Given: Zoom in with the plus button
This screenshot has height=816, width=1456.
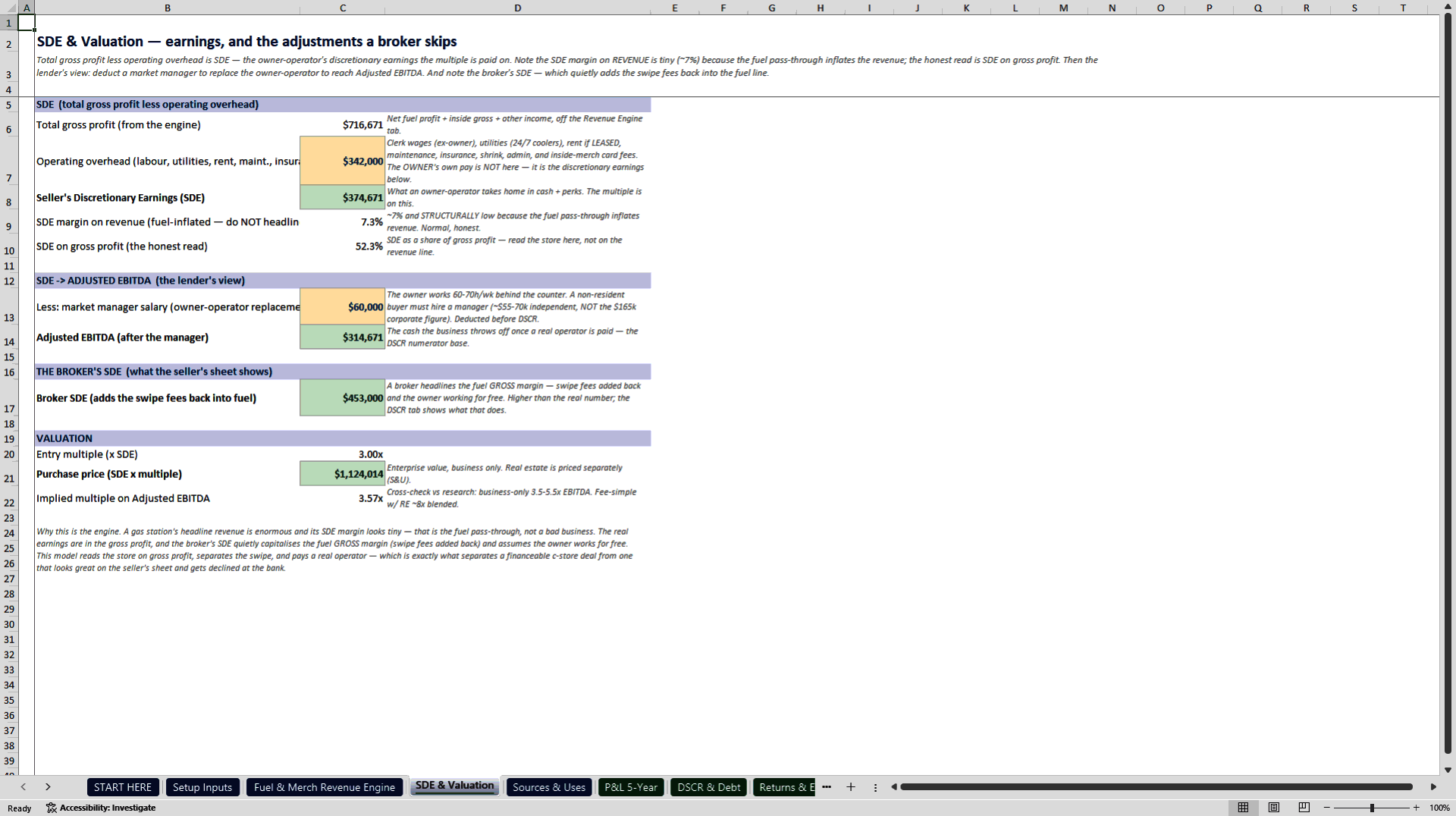Looking at the screenshot, I should point(1416,808).
